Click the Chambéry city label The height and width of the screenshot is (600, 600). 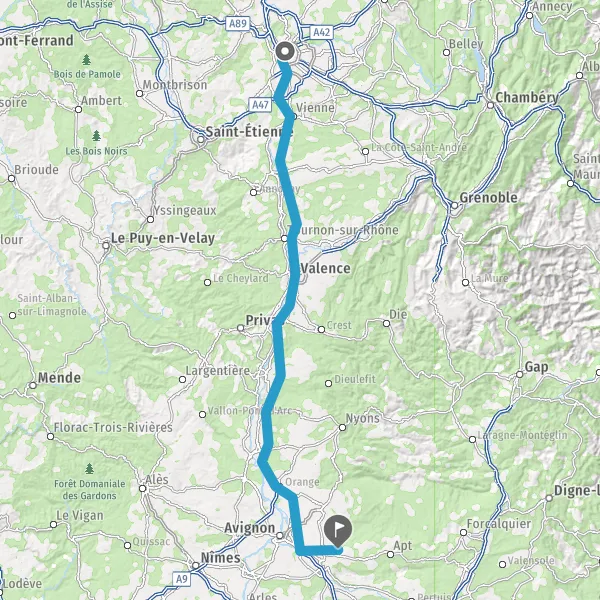(527, 97)
